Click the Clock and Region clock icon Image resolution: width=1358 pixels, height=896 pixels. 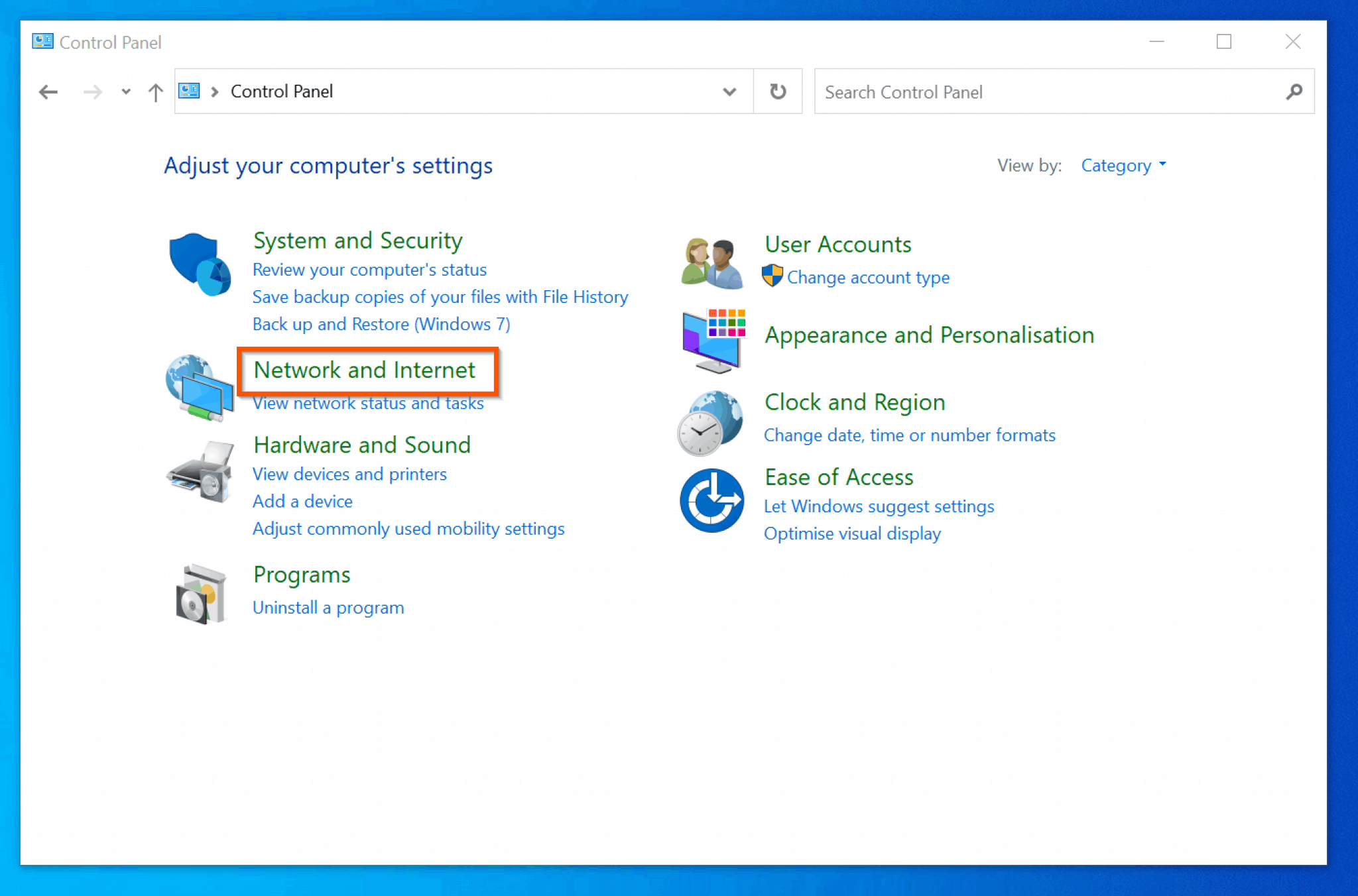tap(710, 423)
